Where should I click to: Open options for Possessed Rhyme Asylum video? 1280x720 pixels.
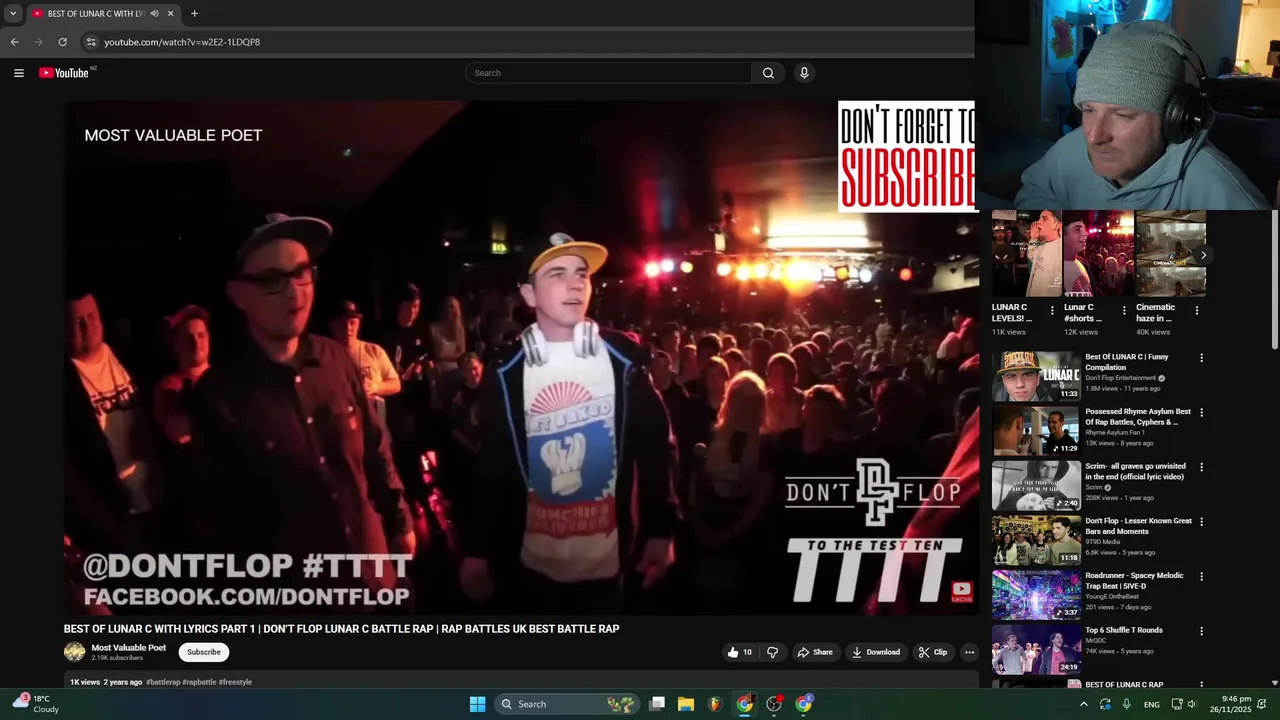[1202, 412]
